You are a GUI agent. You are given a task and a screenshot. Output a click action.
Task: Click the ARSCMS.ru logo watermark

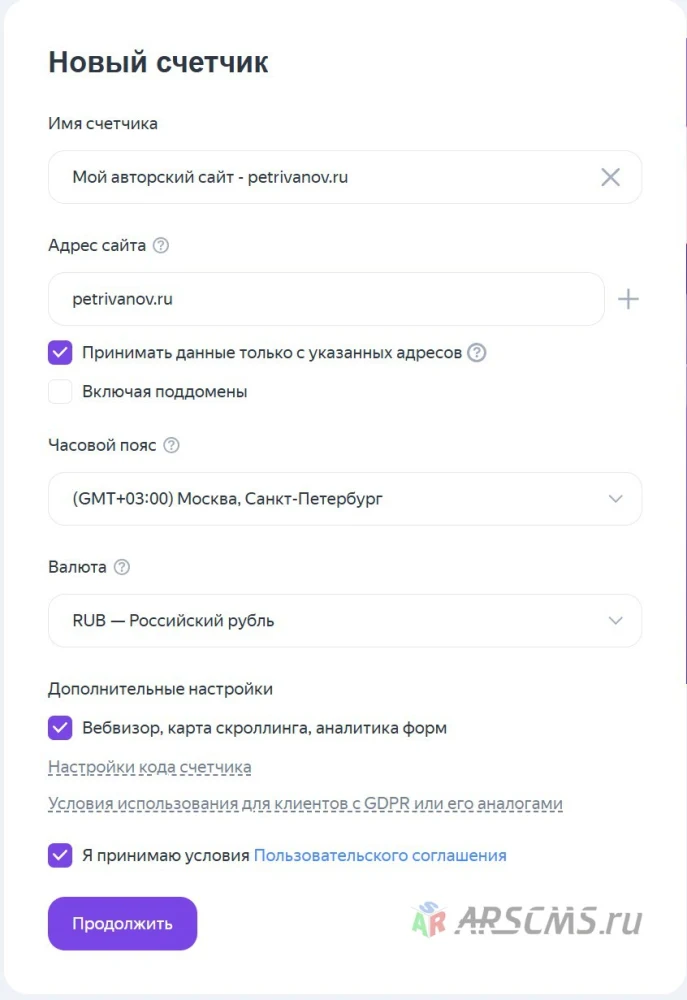coord(527,920)
